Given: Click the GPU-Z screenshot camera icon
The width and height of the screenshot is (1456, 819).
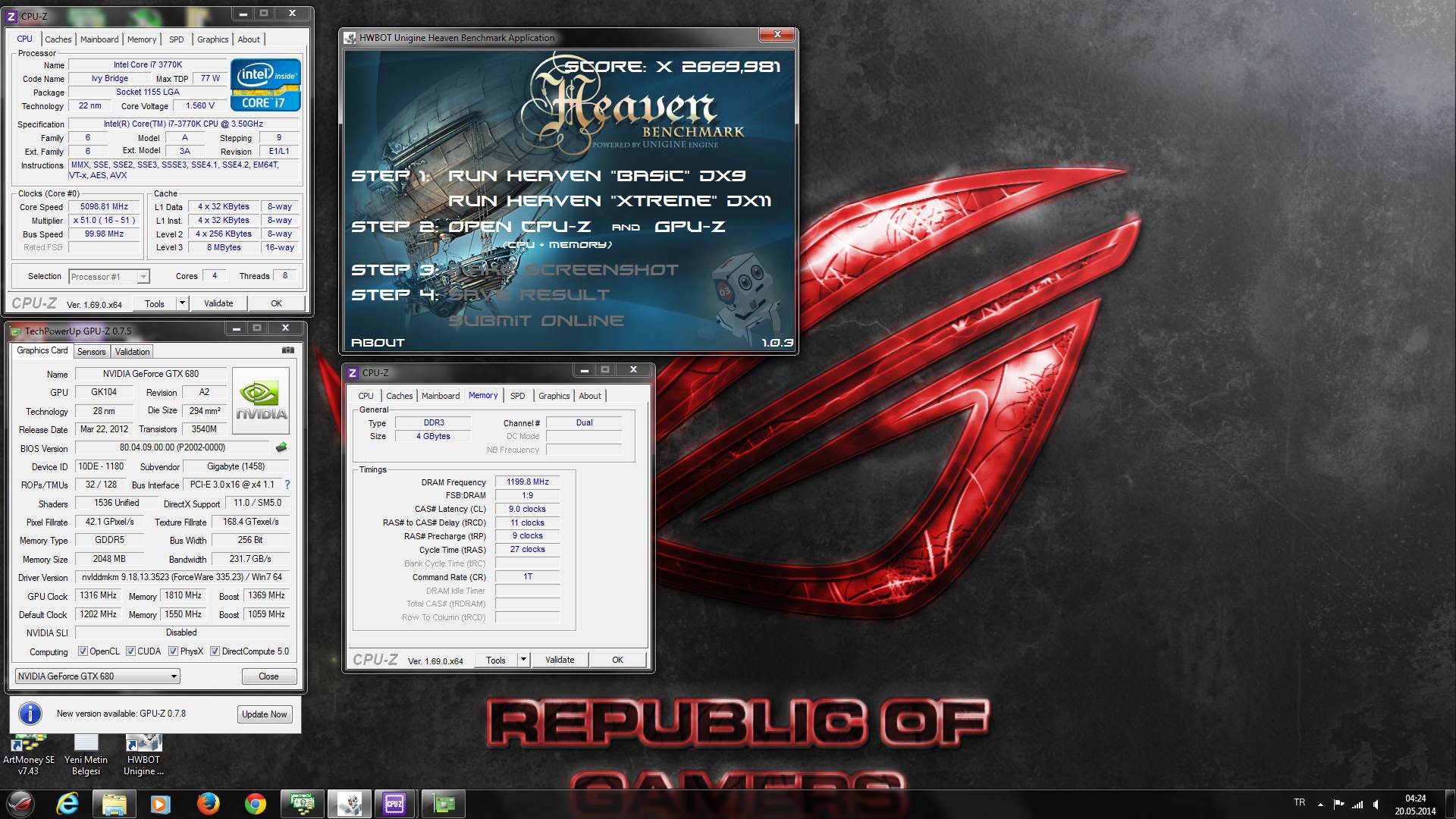Looking at the screenshot, I should [x=287, y=350].
